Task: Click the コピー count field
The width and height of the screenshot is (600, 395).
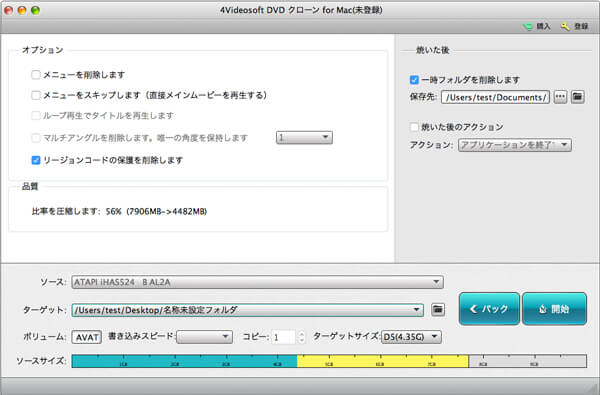Action: (x=284, y=337)
